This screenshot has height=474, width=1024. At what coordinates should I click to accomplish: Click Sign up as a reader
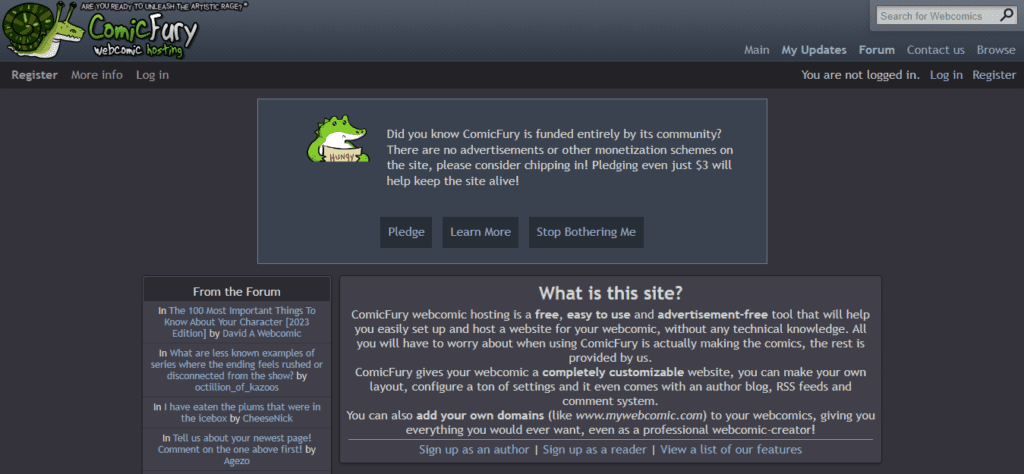(594, 450)
